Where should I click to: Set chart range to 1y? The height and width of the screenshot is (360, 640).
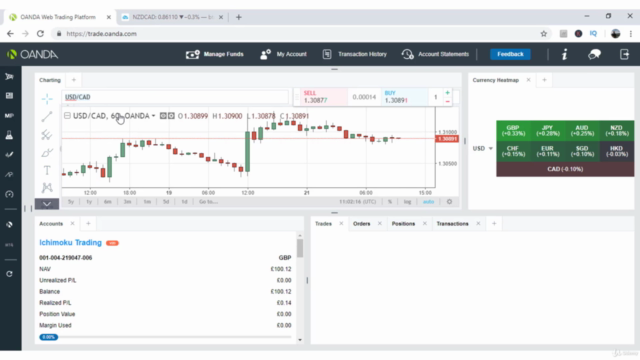coord(89,202)
